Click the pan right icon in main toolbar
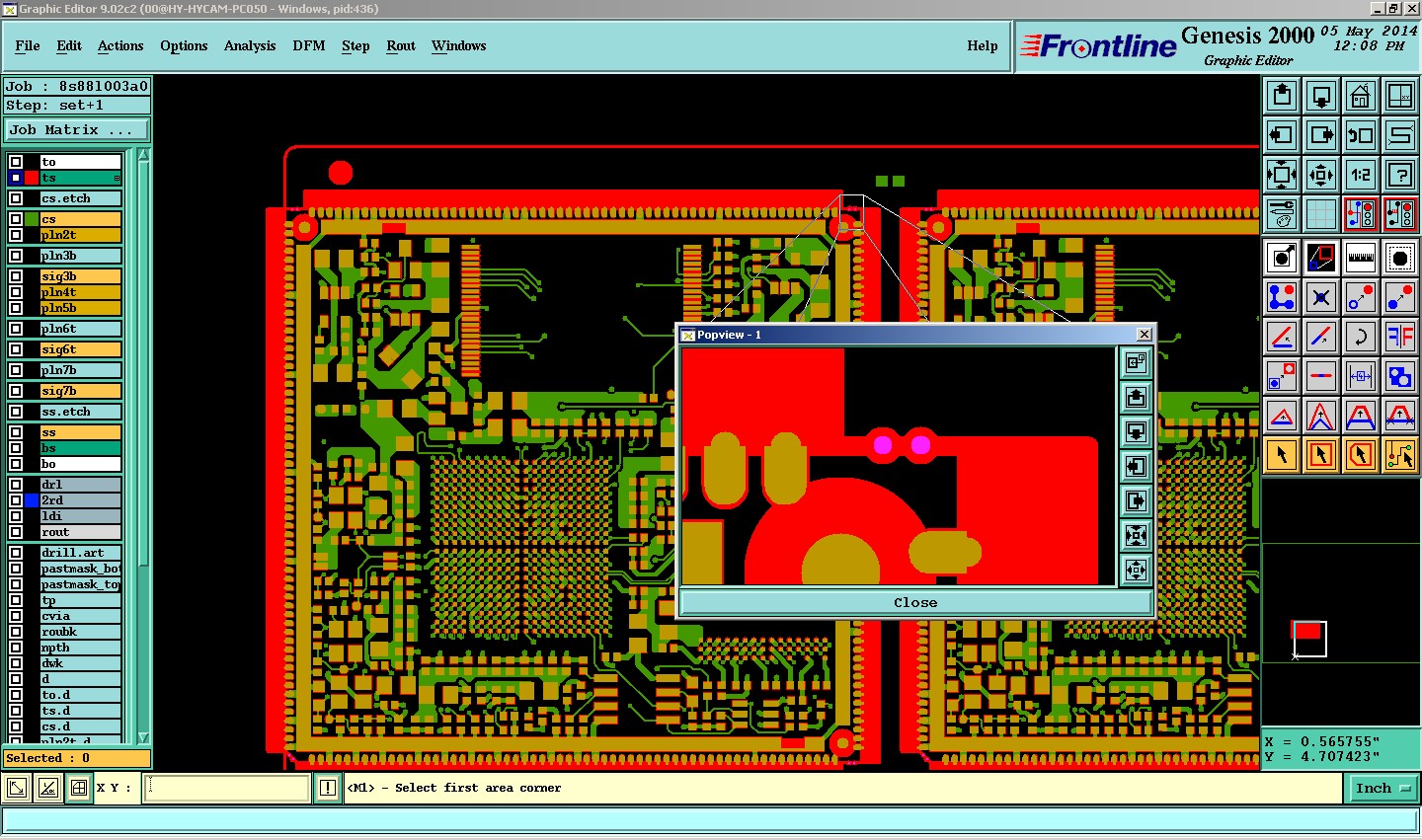Image resolution: width=1422 pixels, height=840 pixels. pos(1321,135)
